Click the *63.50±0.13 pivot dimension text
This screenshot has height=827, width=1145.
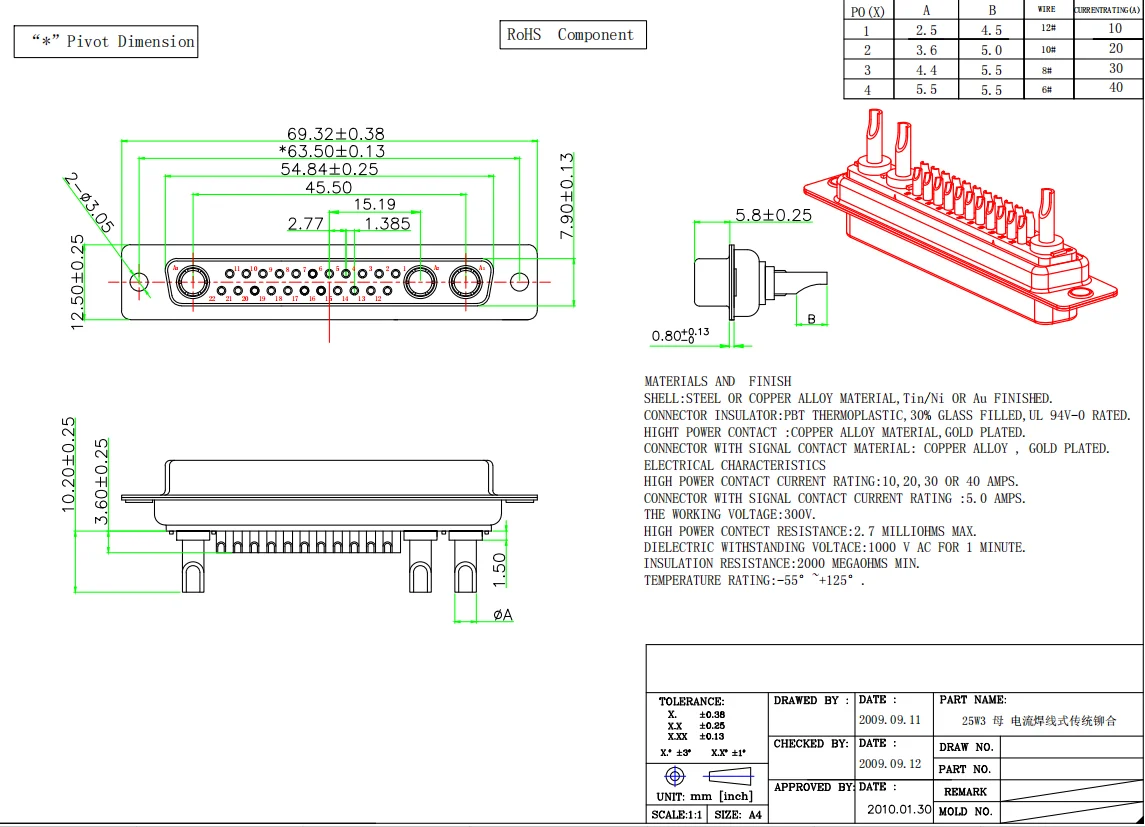331,151
